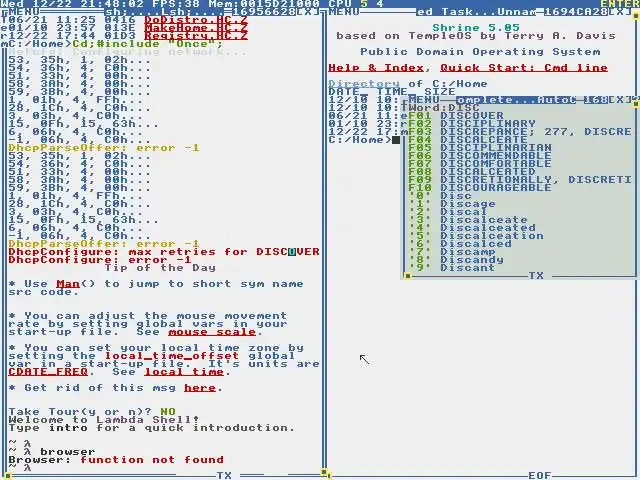Select dictionary entry '7' Discamp

click(x=452, y=252)
